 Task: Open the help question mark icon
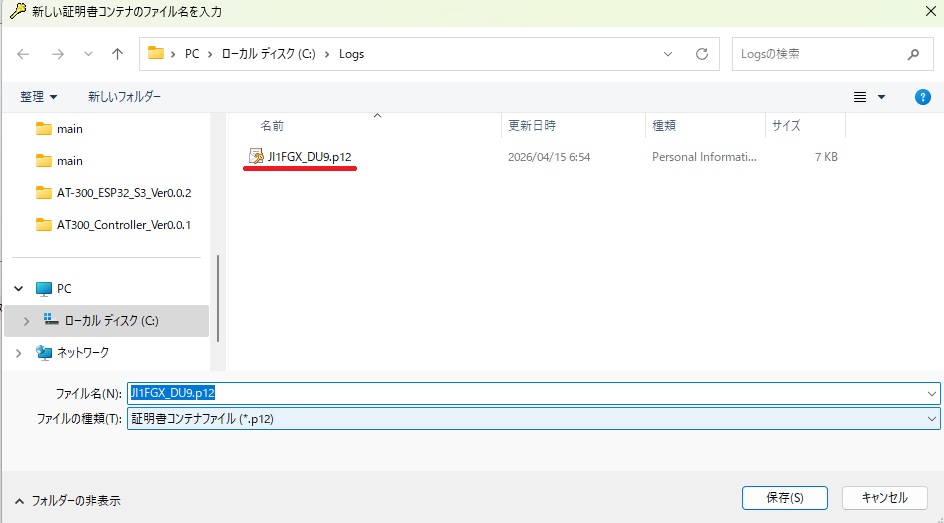[x=923, y=97]
